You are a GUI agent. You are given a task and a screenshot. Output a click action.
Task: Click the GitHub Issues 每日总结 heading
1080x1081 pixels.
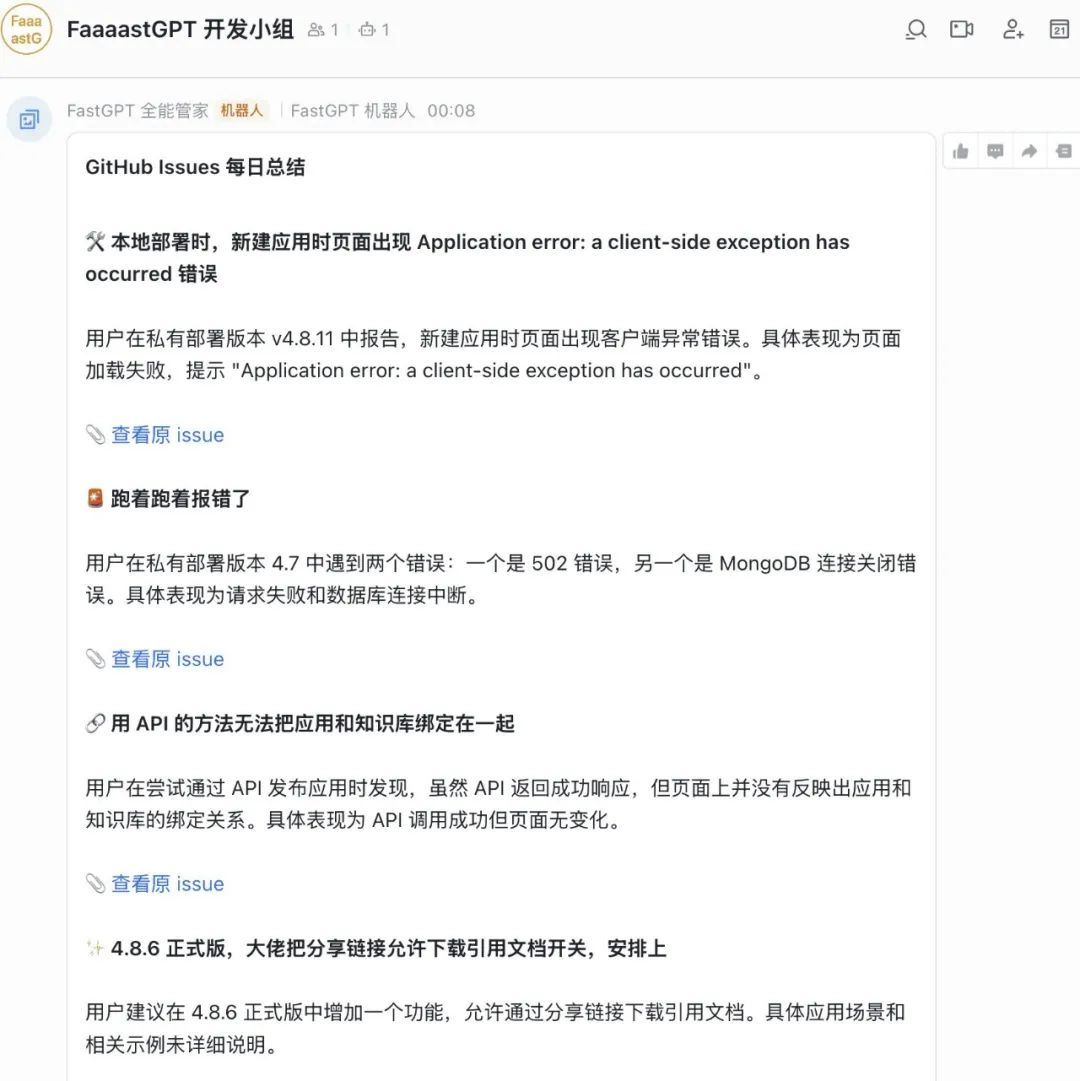pos(195,167)
